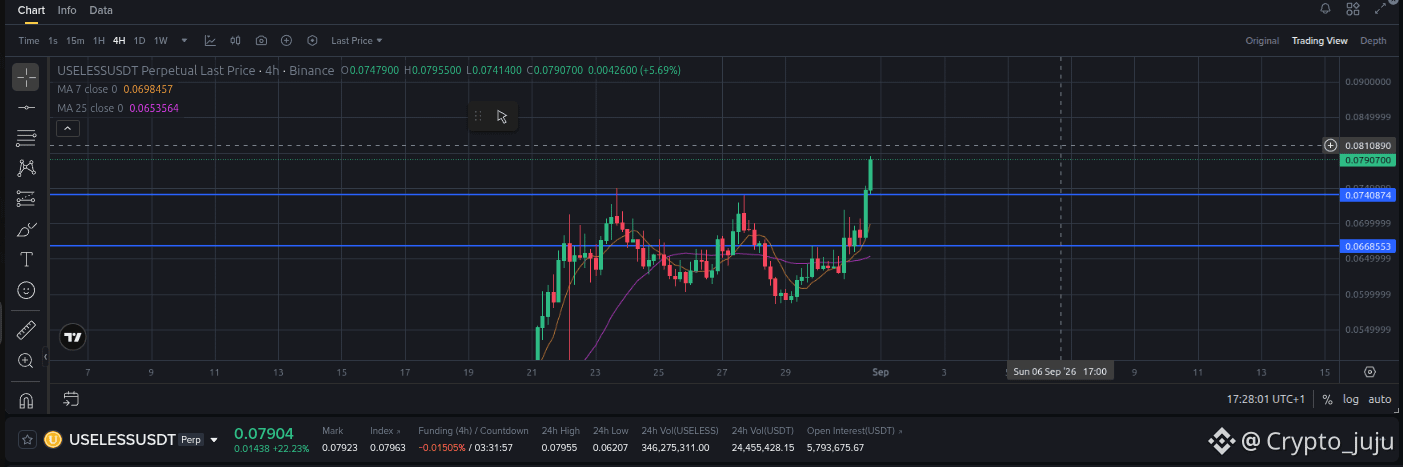
Task: Expand chart to fullscreen
Action: click(x=1381, y=9)
